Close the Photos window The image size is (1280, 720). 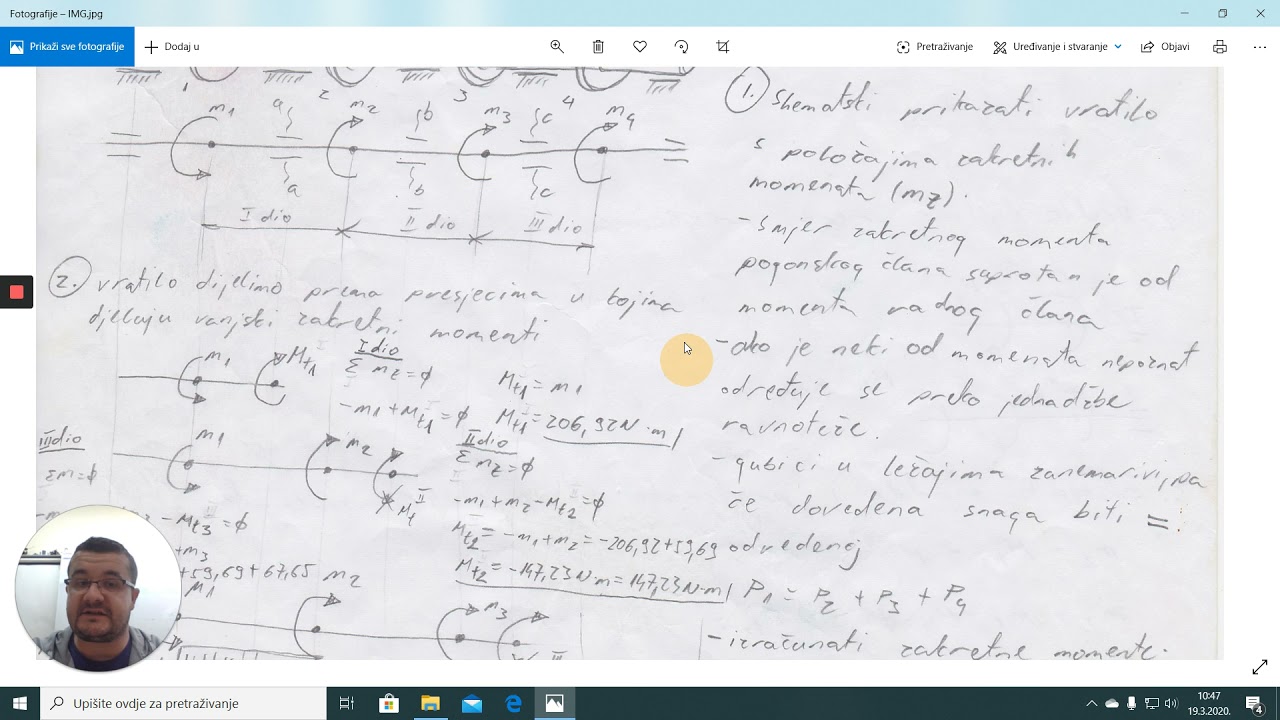[x=1260, y=13]
